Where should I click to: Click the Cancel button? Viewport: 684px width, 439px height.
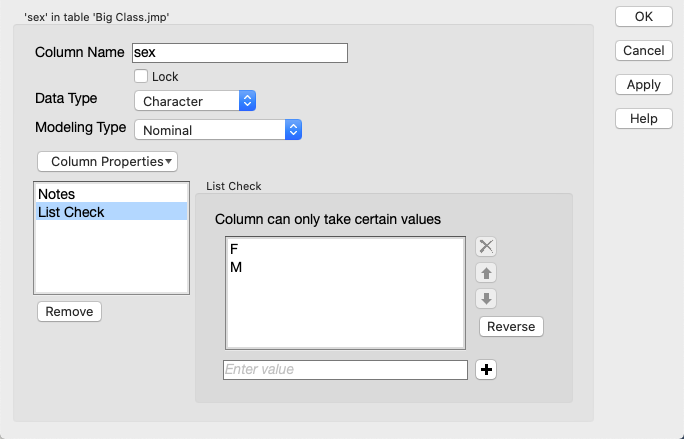click(644, 51)
